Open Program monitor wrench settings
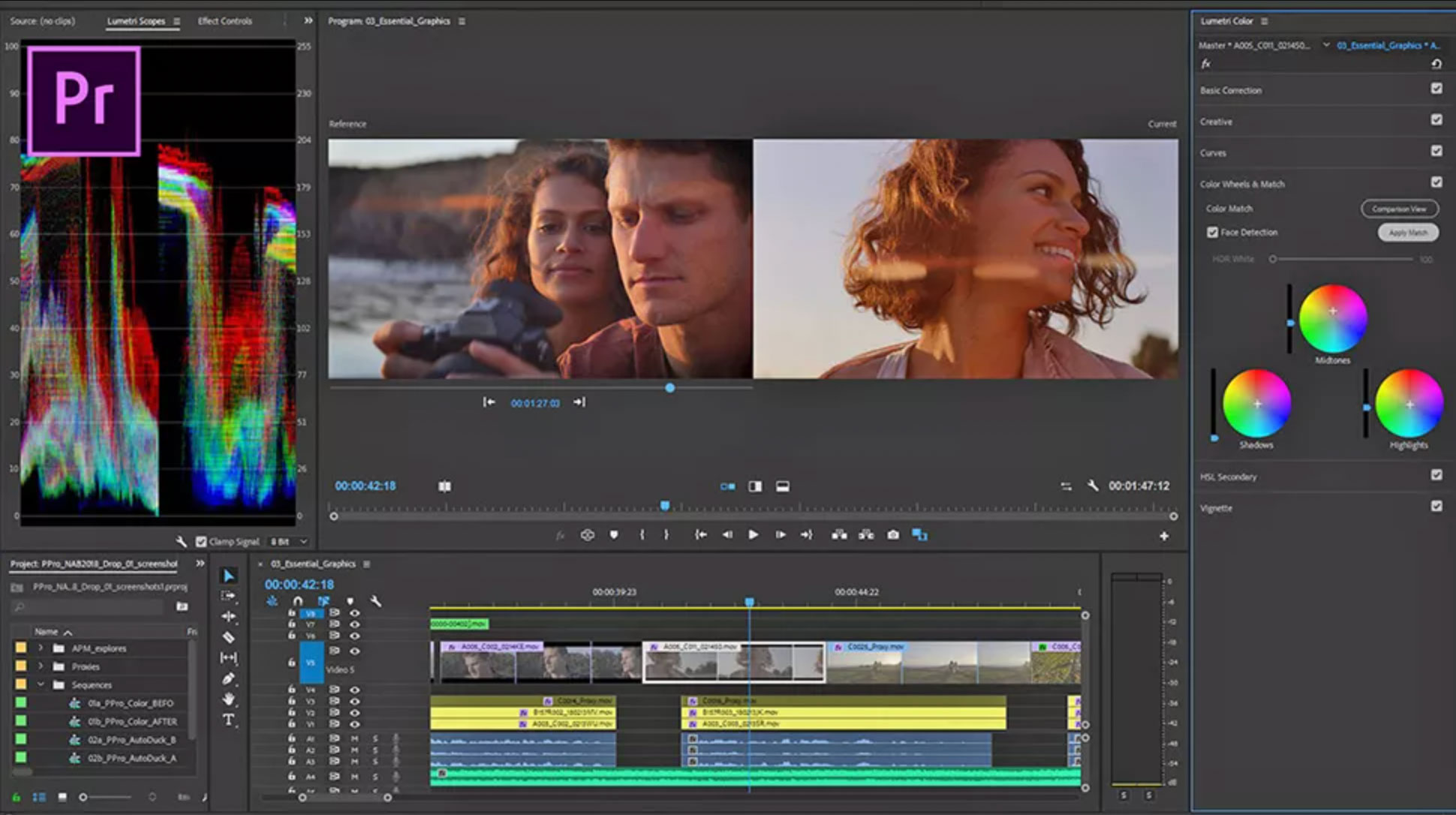 pos(1093,486)
